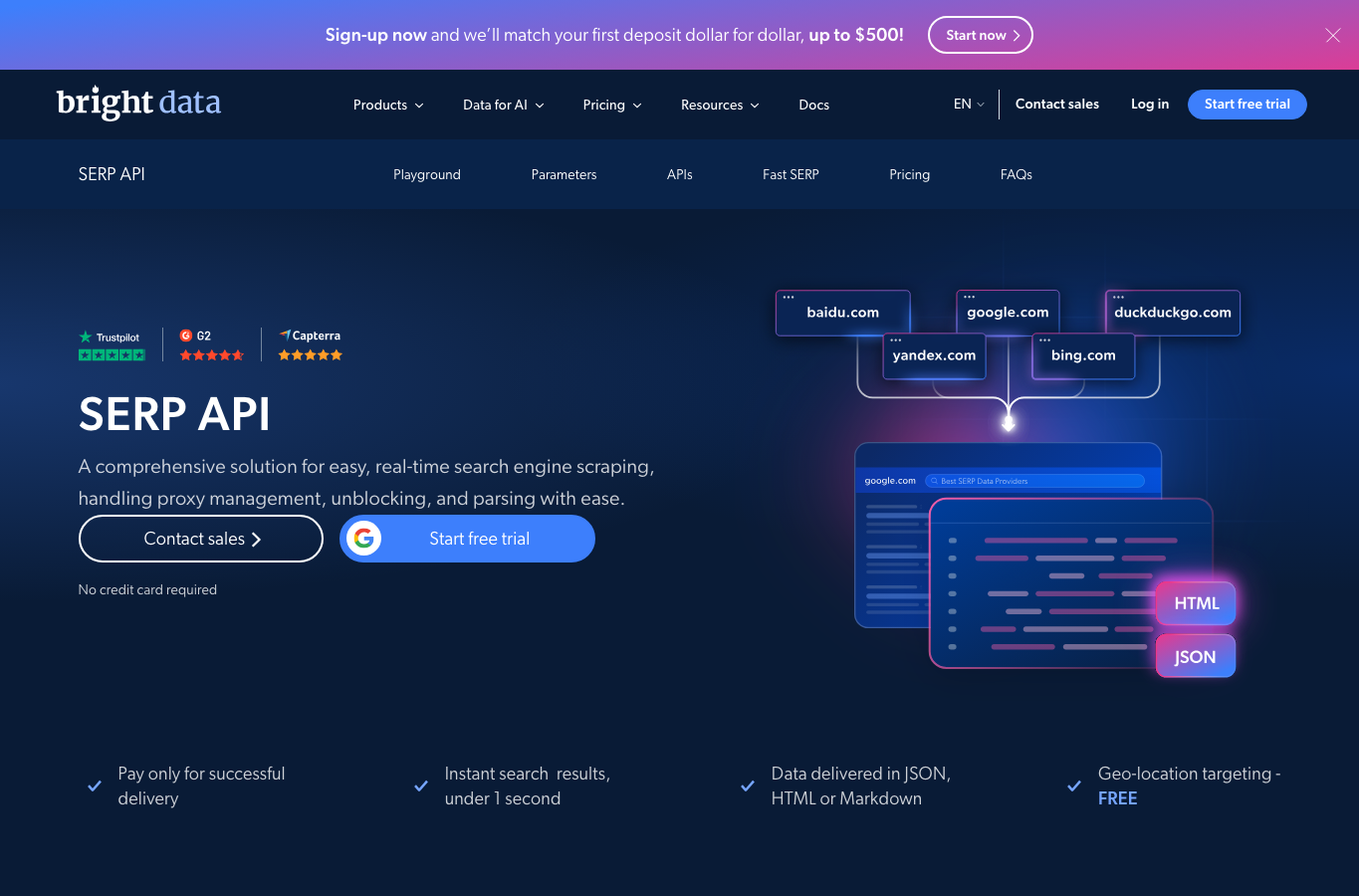Open the Bright Data logo homepage
The image size is (1359, 896).
pyautogui.click(x=138, y=103)
